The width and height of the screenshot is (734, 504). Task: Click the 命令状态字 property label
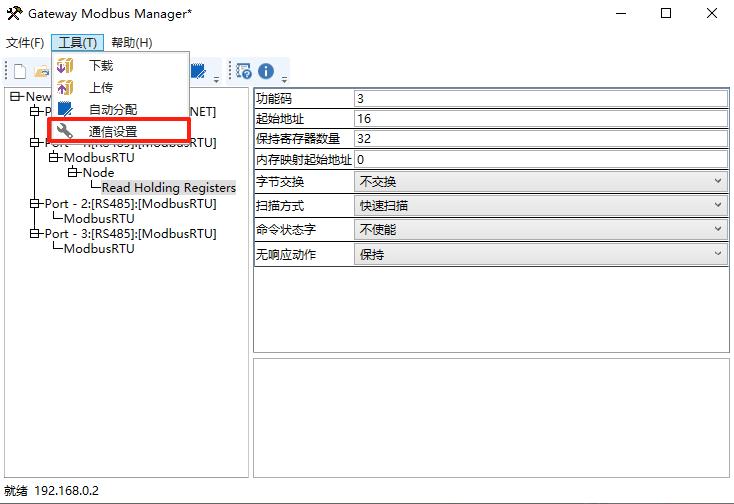286,230
